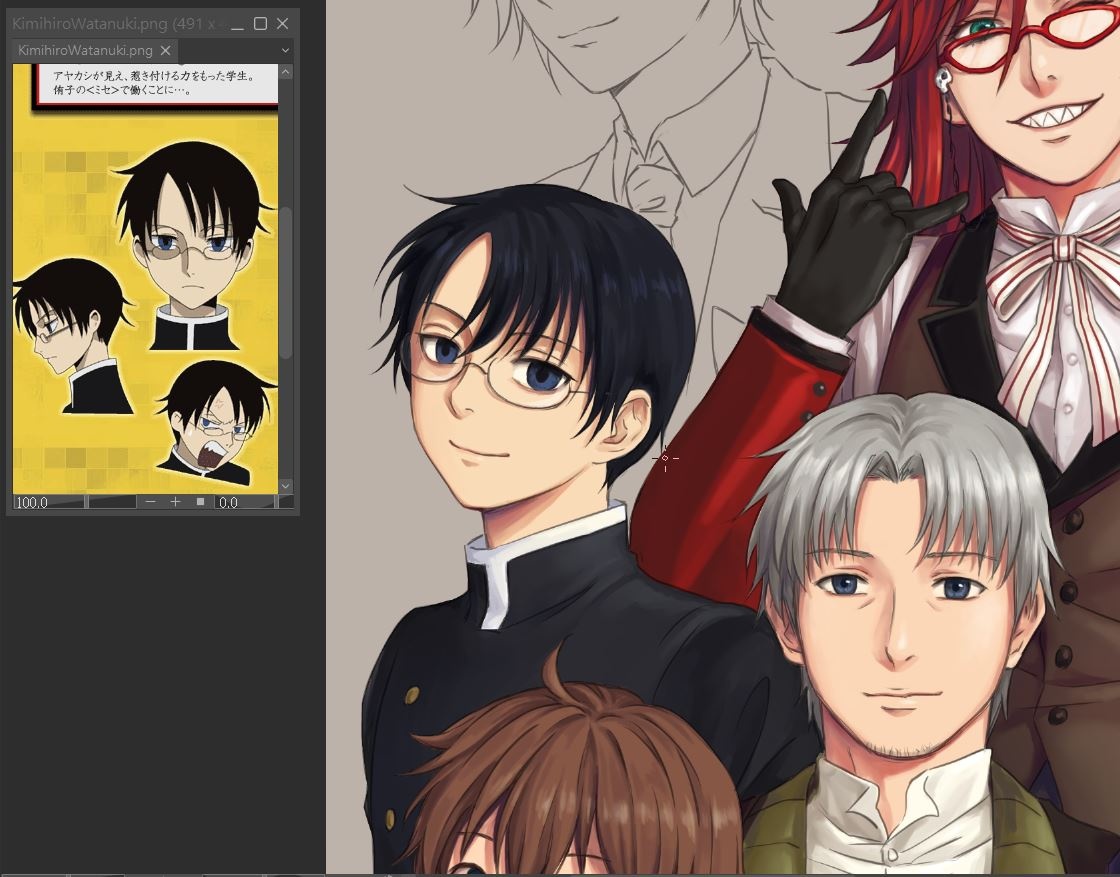1120x877 pixels.
Task: Close the KimihiroWatanuki.png tab
Action: tap(165, 51)
